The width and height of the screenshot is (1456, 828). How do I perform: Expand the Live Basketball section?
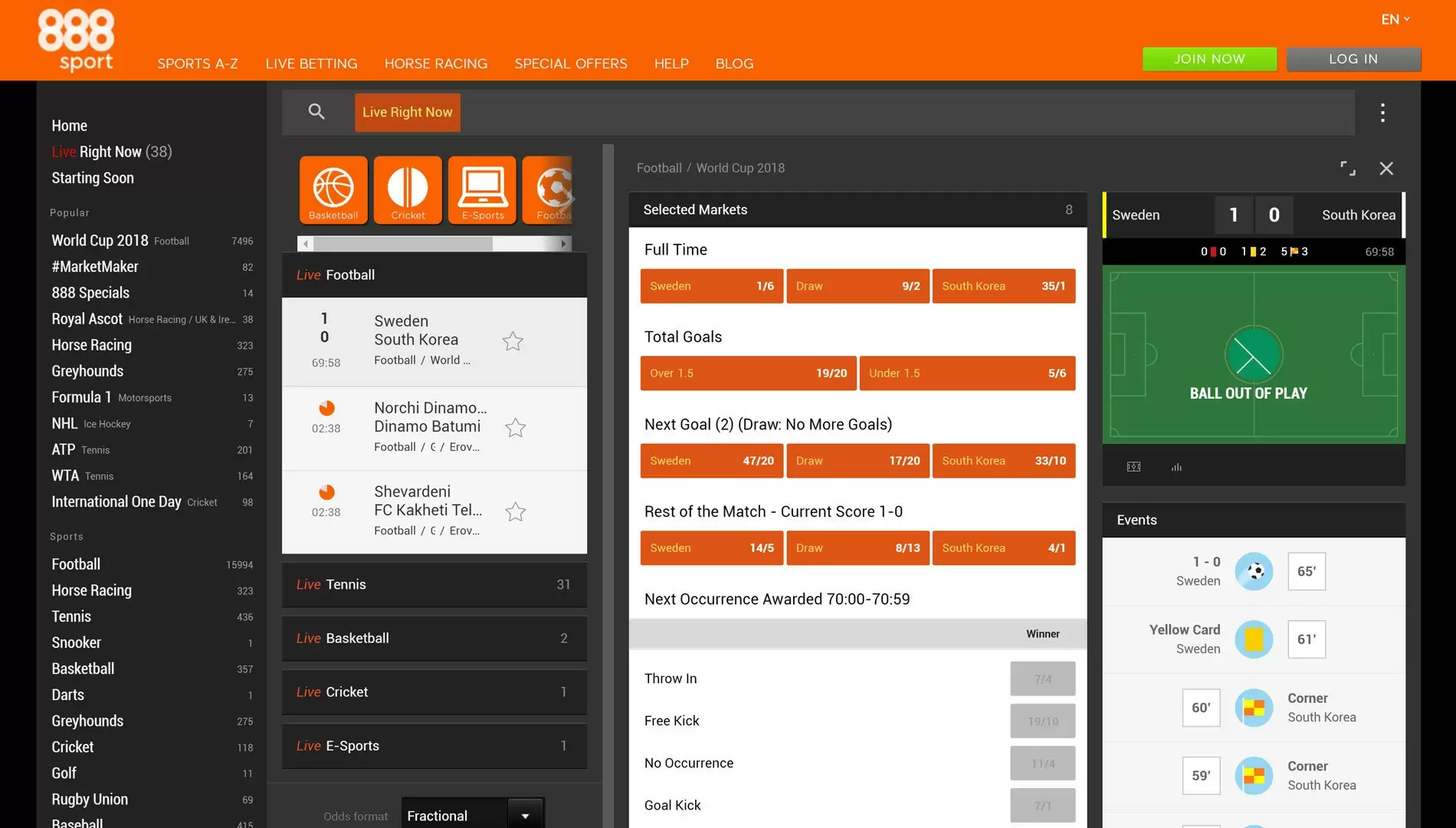[435, 639]
